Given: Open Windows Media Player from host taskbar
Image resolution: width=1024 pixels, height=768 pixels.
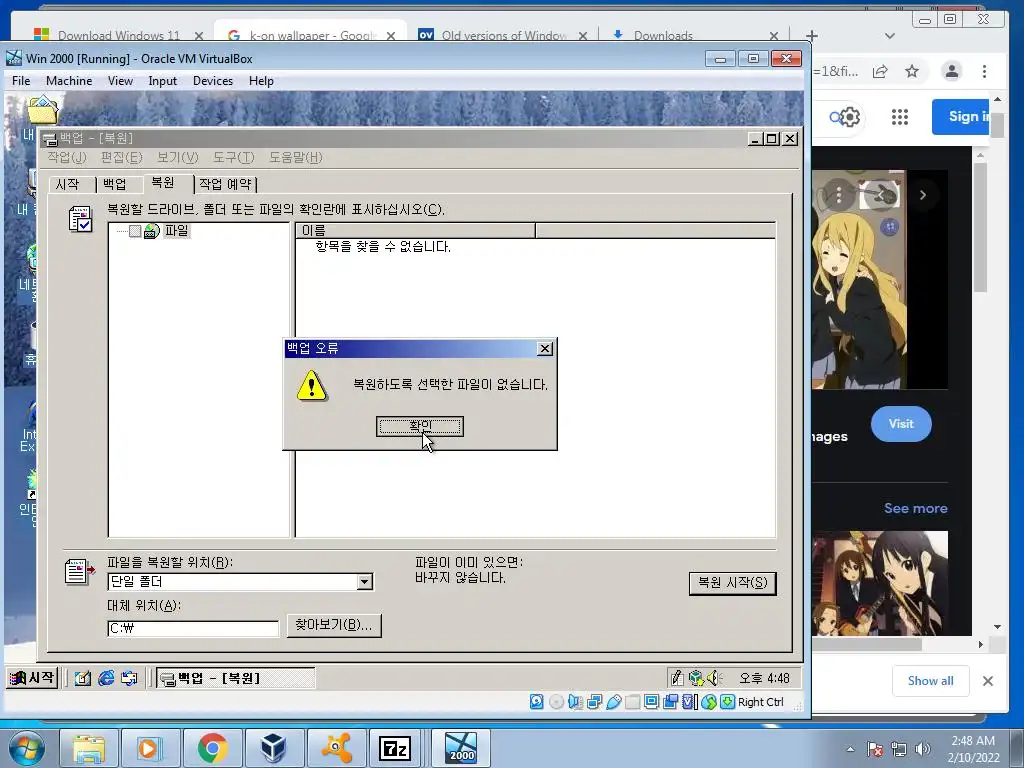Looking at the screenshot, I should tap(151, 748).
